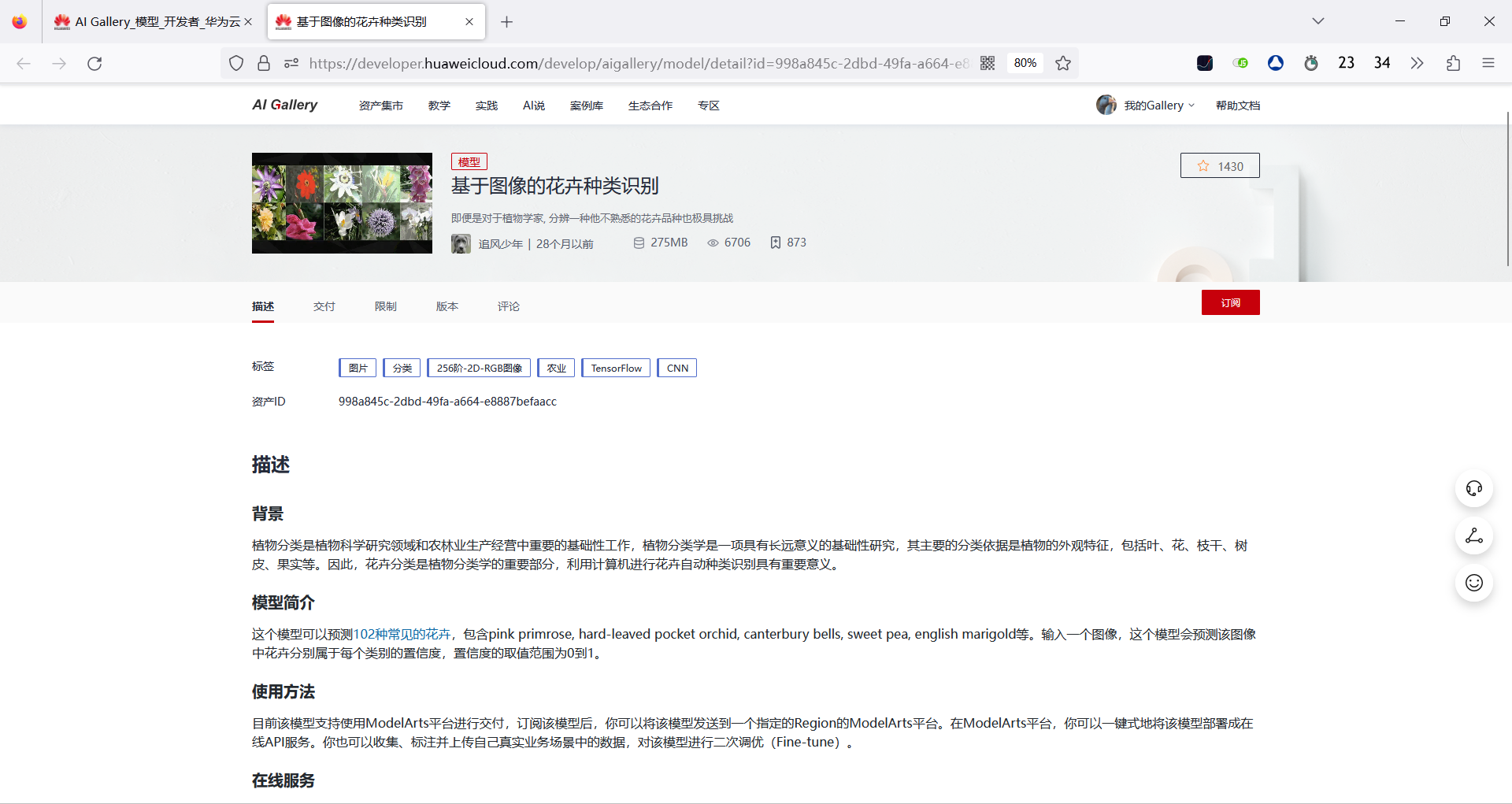Open Firefox application menu icon

[x=1489, y=63]
